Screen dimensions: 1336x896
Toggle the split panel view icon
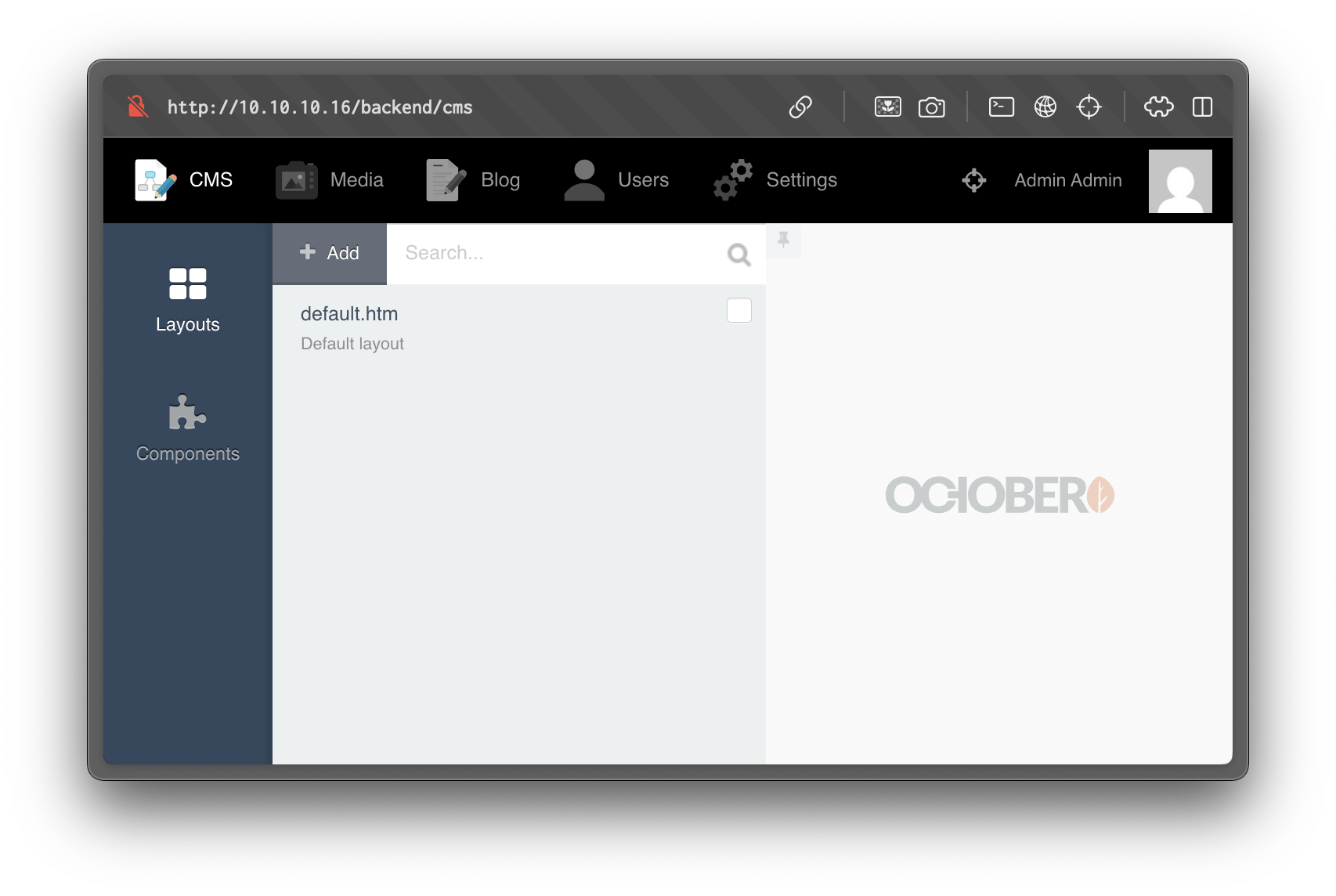pos(1203,107)
